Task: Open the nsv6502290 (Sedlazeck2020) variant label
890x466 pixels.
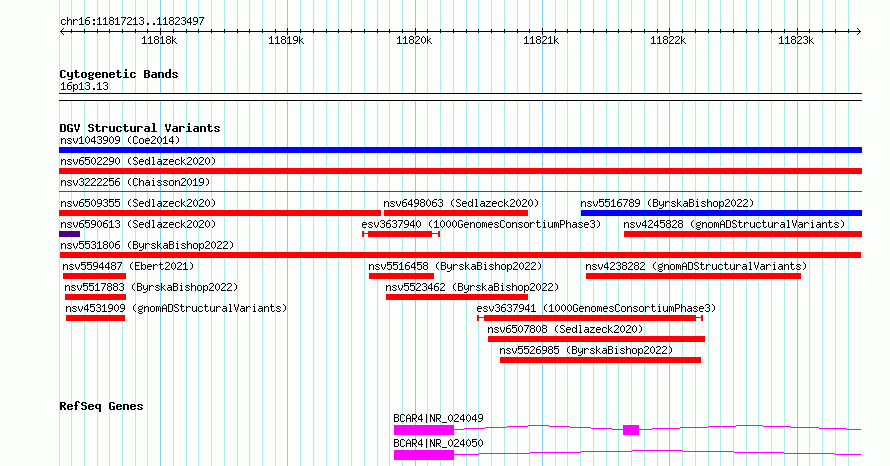Action: (138, 161)
